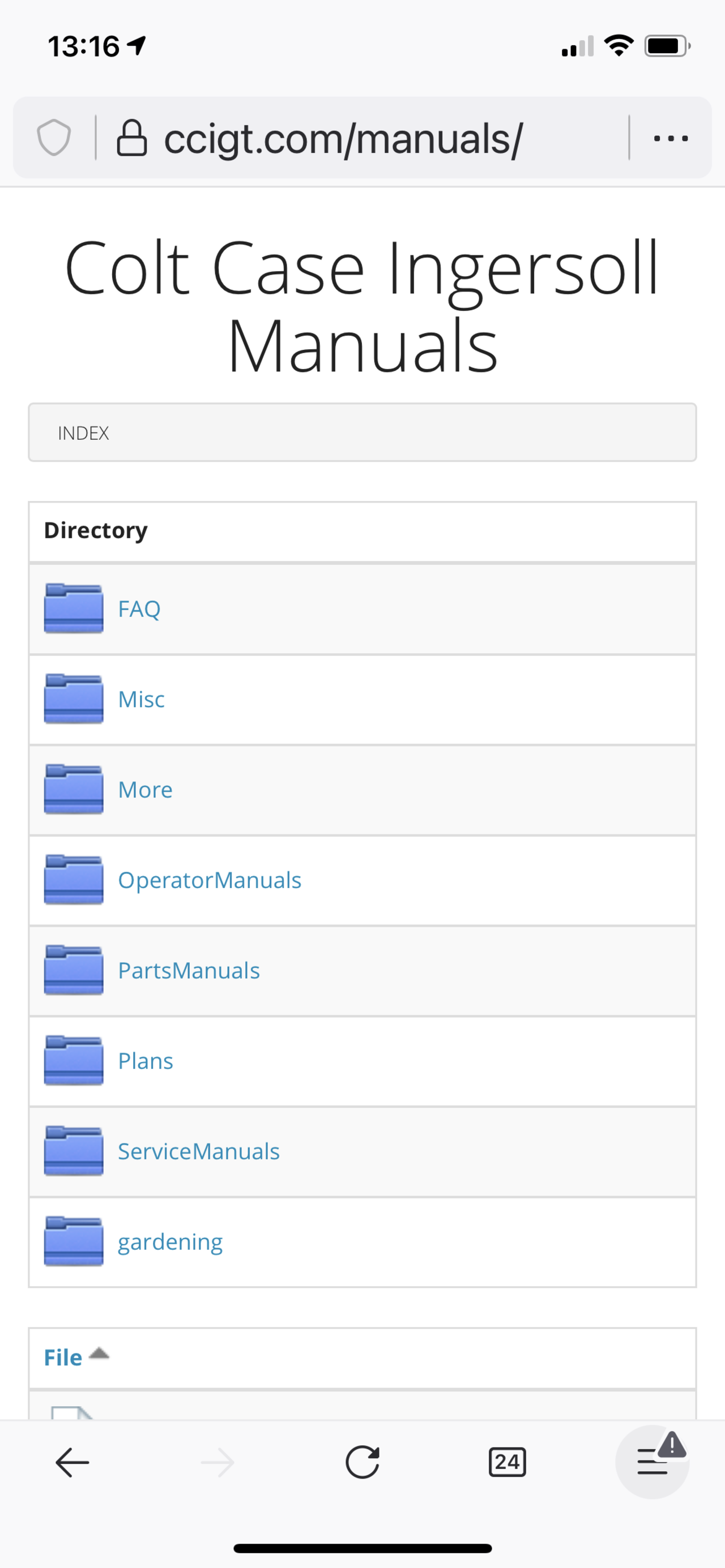Click the folder icon next to FAQ
This screenshot has width=725, height=1568.
tap(74, 609)
